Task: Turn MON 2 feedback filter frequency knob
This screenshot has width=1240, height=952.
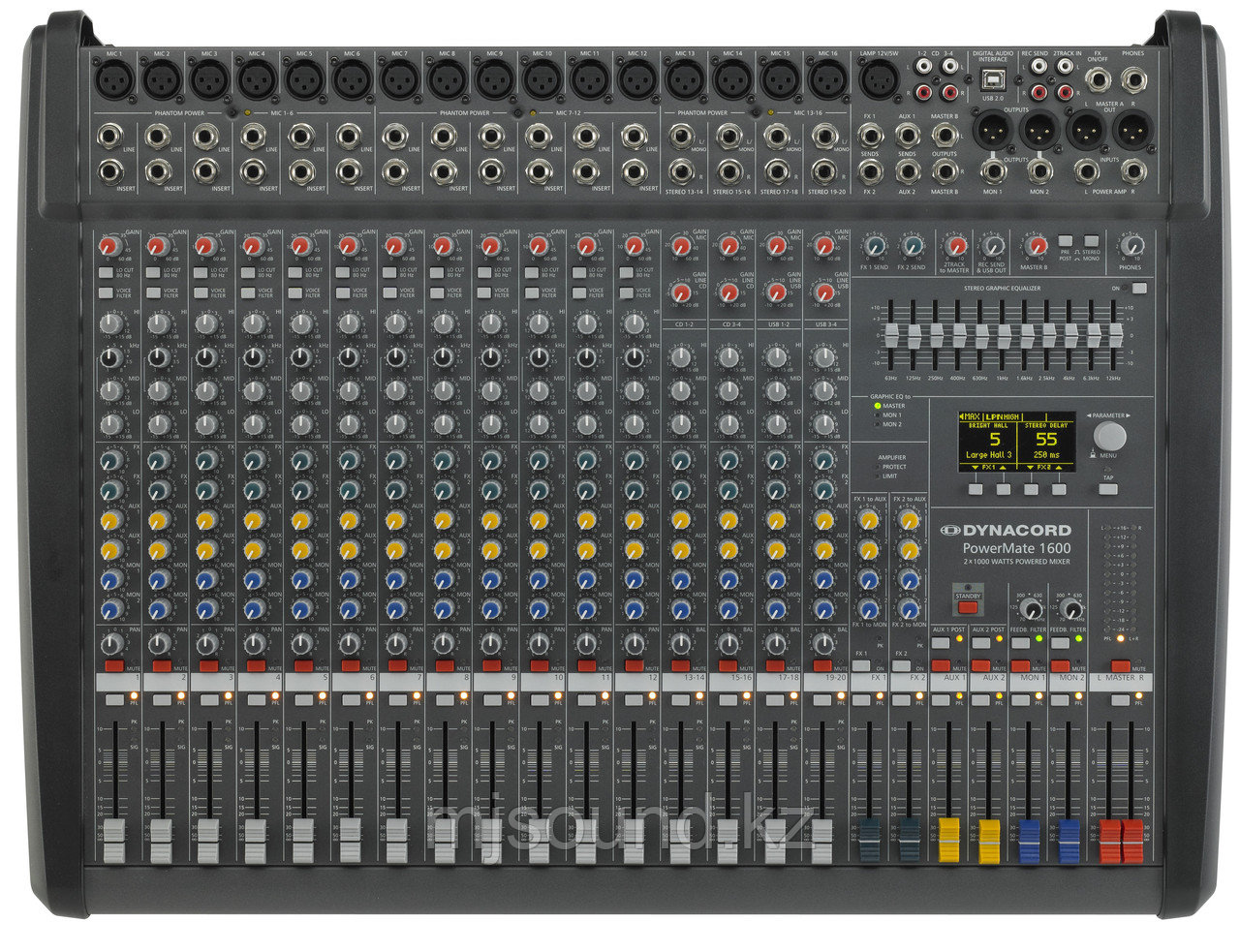Action: [1071, 609]
